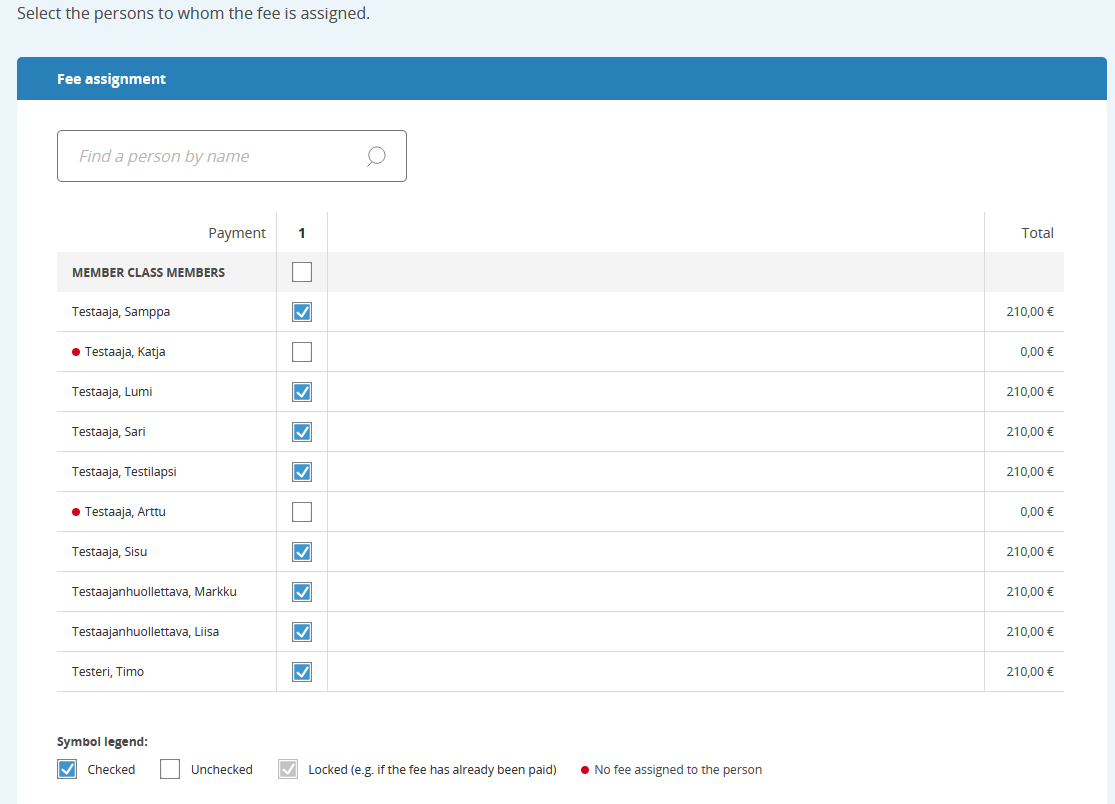1115x804 pixels.
Task: Click red dot next to Testaaja, Katja
Action: coord(76,352)
